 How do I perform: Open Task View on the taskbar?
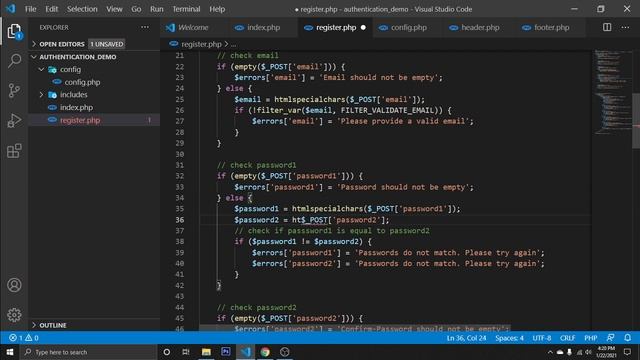[x=186, y=352]
